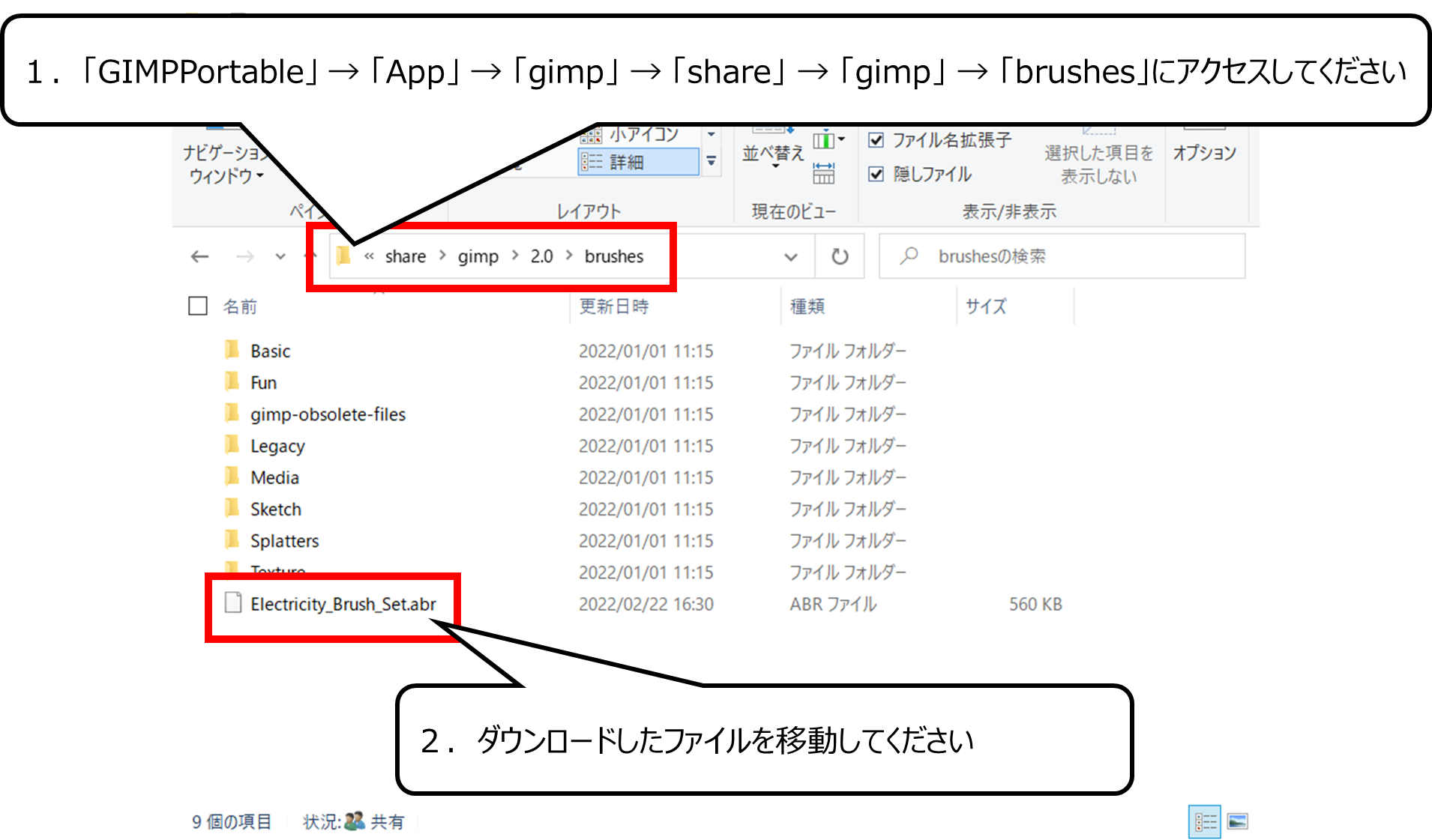Select the Media folder icon
1432x840 pixels.
232,477
